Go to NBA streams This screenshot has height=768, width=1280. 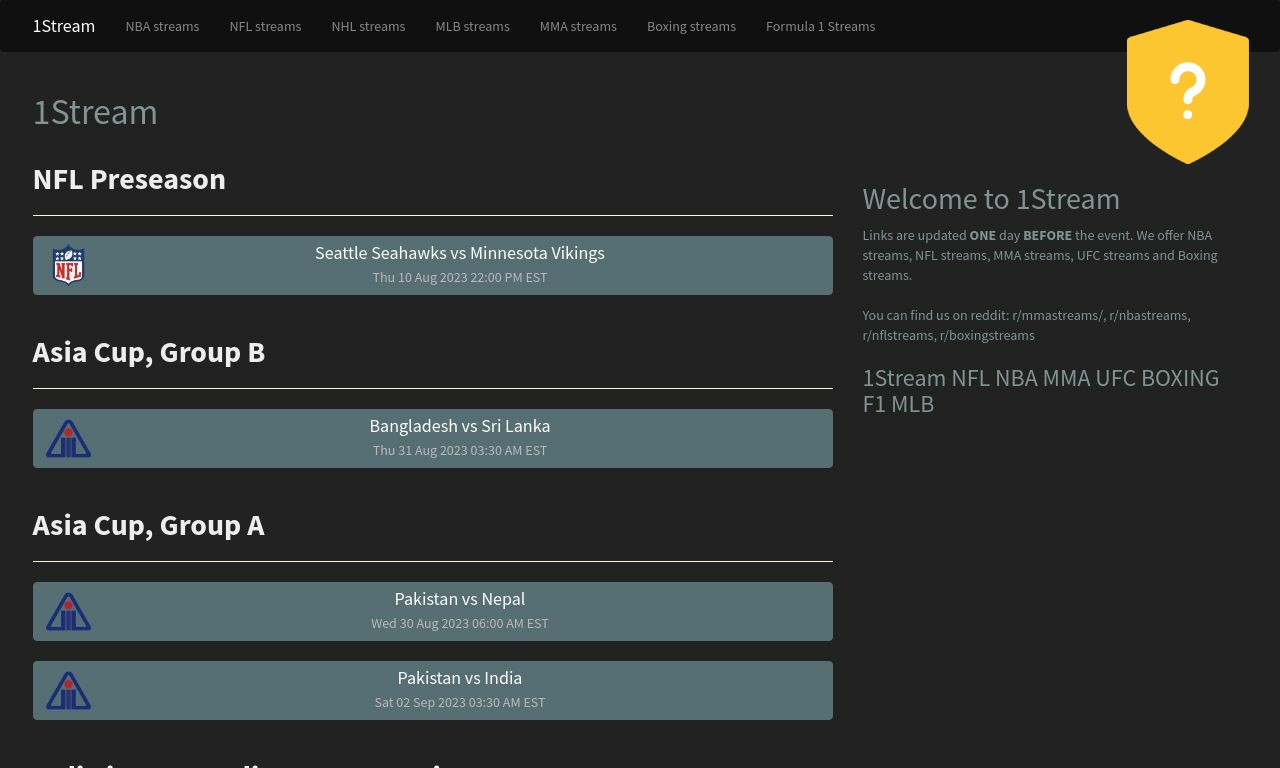click(162, 26)
